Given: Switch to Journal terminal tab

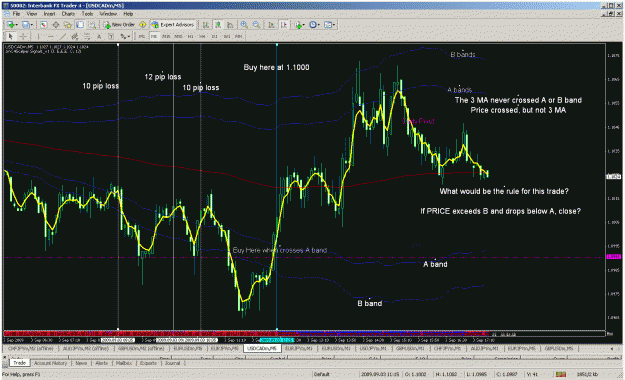Looking at the screenshot, I should [173, 363].
